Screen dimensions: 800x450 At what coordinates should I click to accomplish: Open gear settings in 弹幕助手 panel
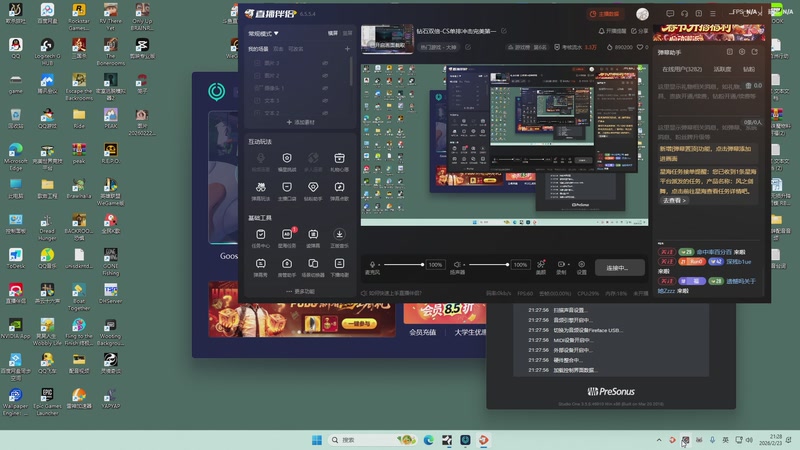pyautogui.click(x=742, y=52)
